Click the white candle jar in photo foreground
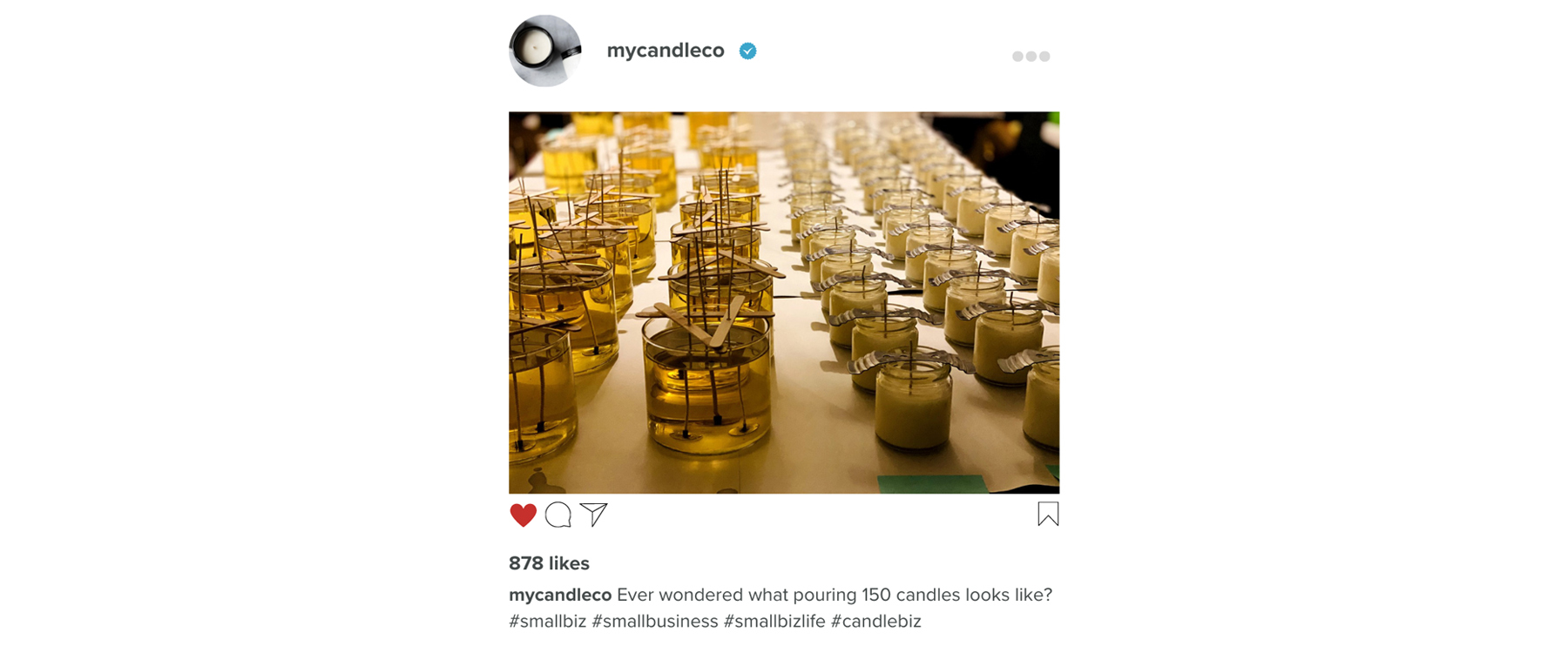Image resolution: width=1568 pixels, height=653 pixels. (912, 403)
